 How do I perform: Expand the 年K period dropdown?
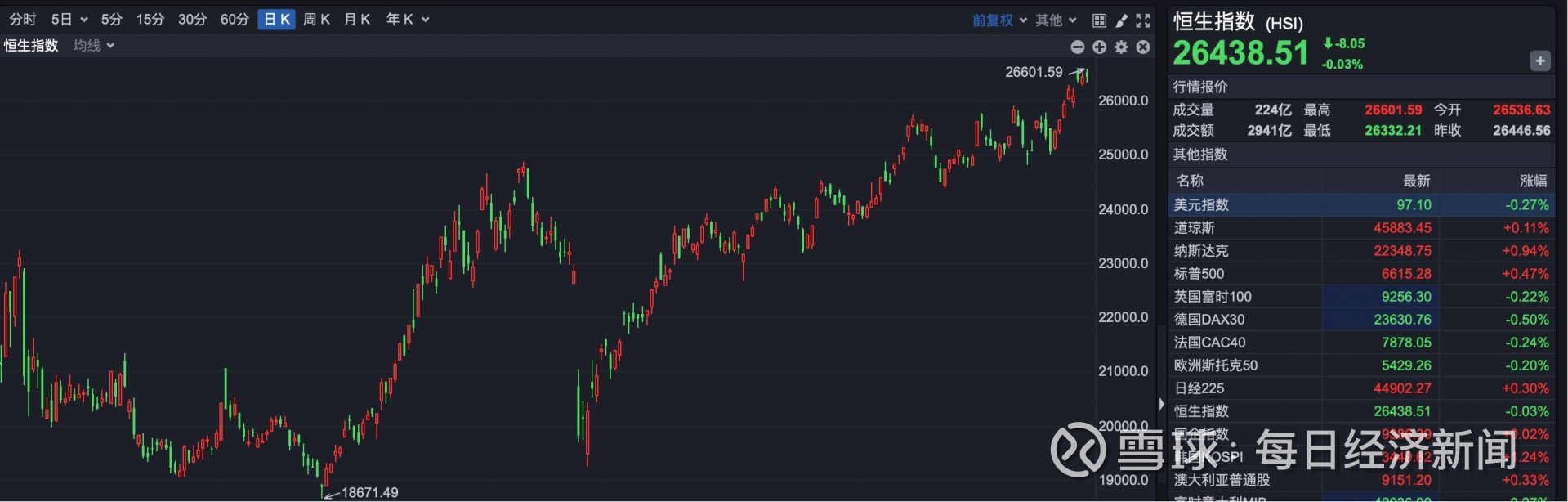[x=407, y=20]
